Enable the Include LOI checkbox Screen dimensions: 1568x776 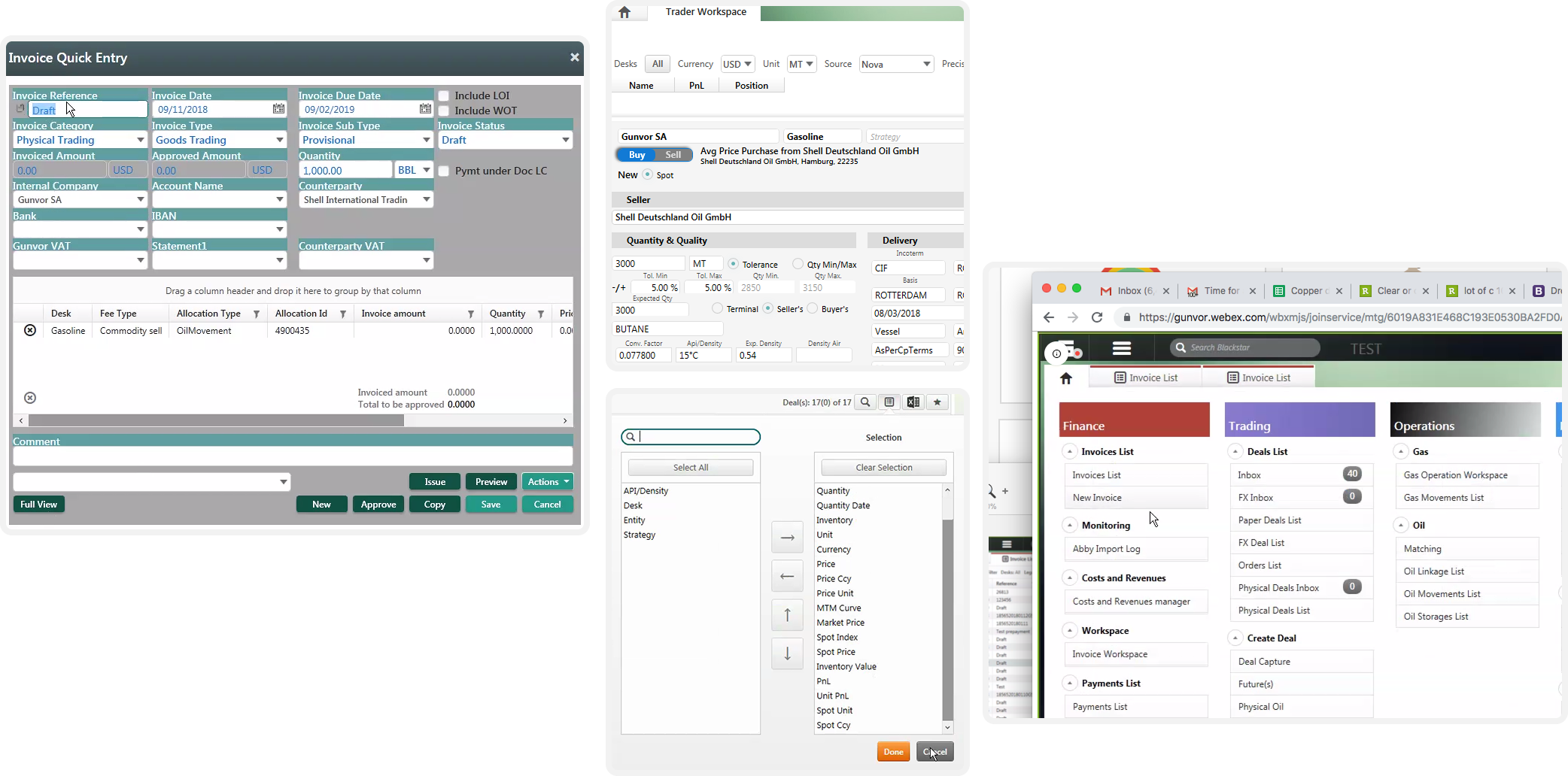(444, 96)
